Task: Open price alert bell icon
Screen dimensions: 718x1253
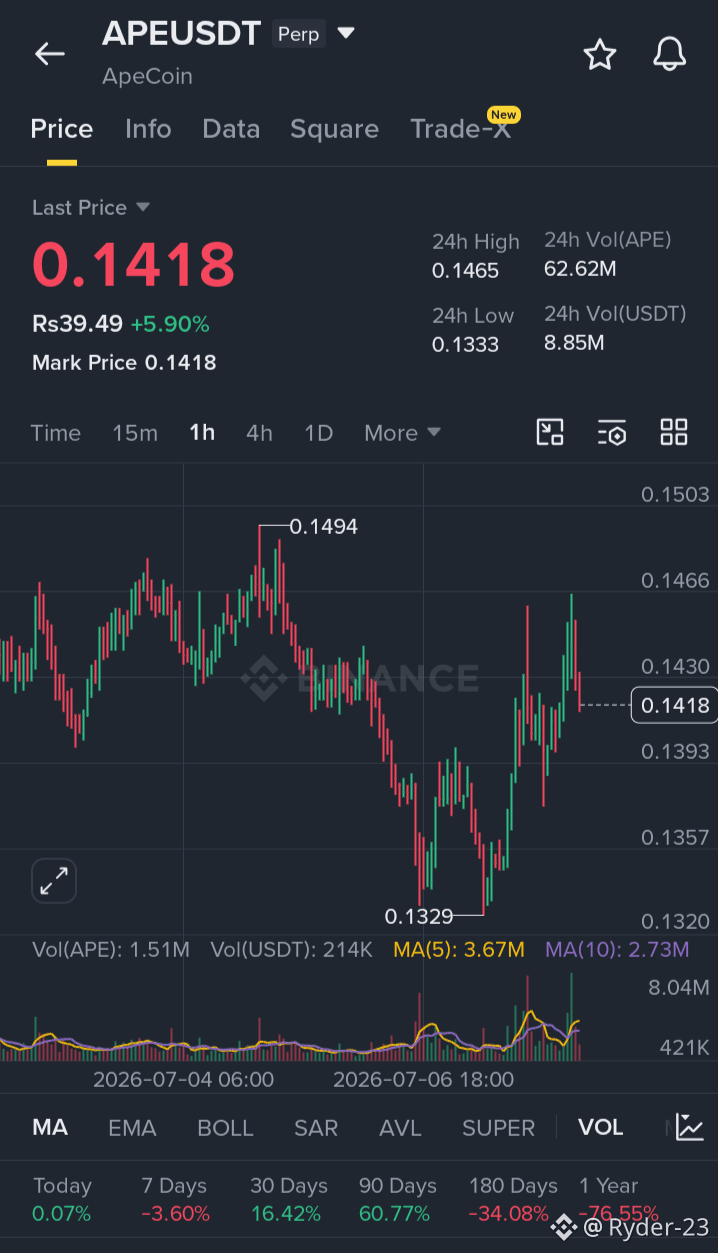Action: 670,54
